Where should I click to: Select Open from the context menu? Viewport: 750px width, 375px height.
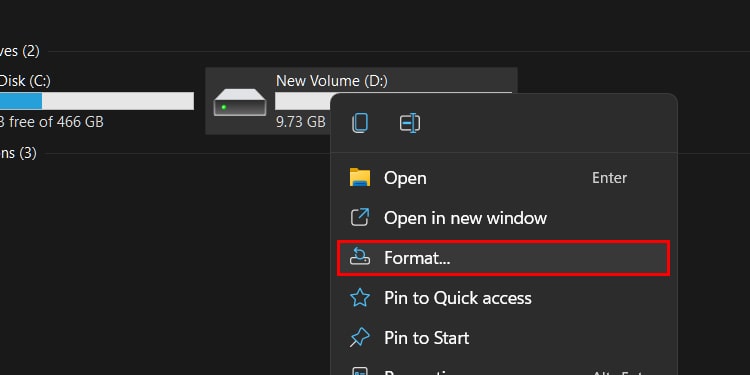(x=503, y=178)
